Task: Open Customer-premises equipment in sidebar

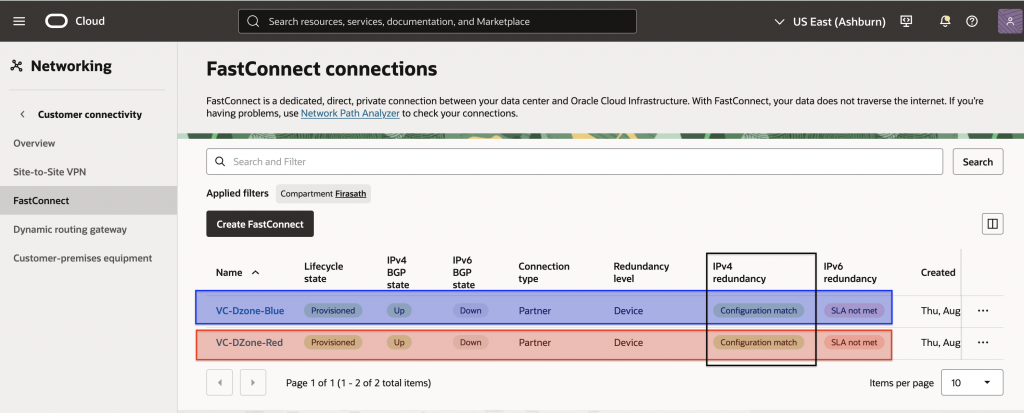Action: [x=82, y=258]
